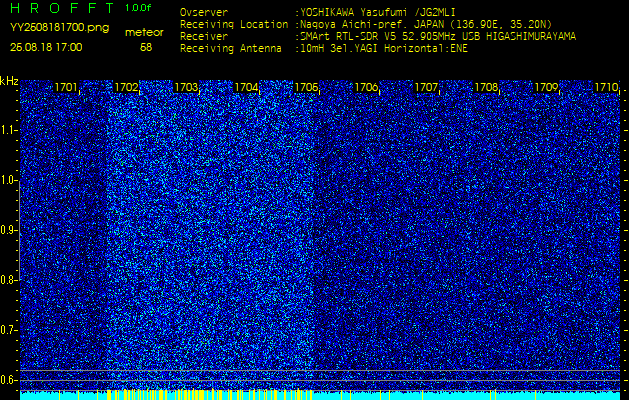629x400 pixels.
Task: Click the Receiver value SMArt RTL-SDR V5
Action: click(x=348, y=37)
